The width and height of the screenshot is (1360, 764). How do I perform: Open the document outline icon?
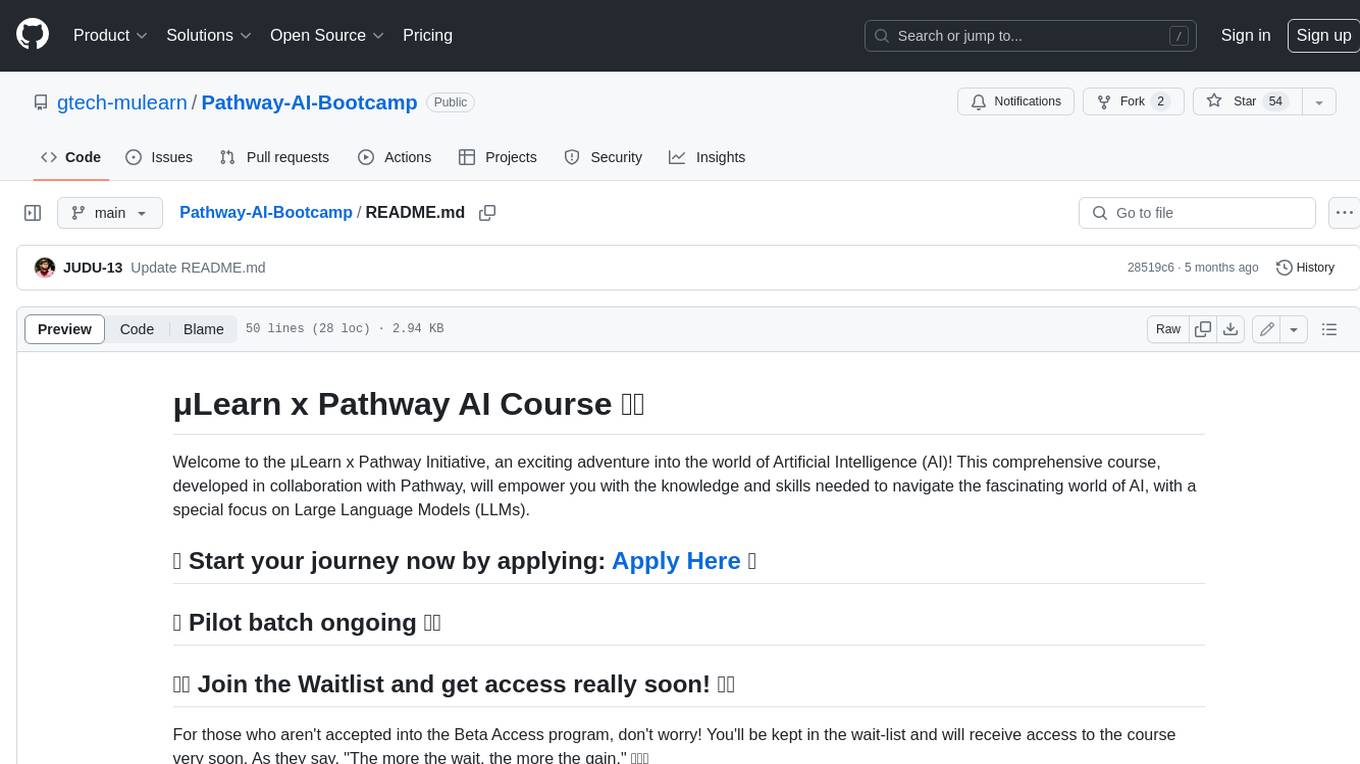tap(1329, 329)
